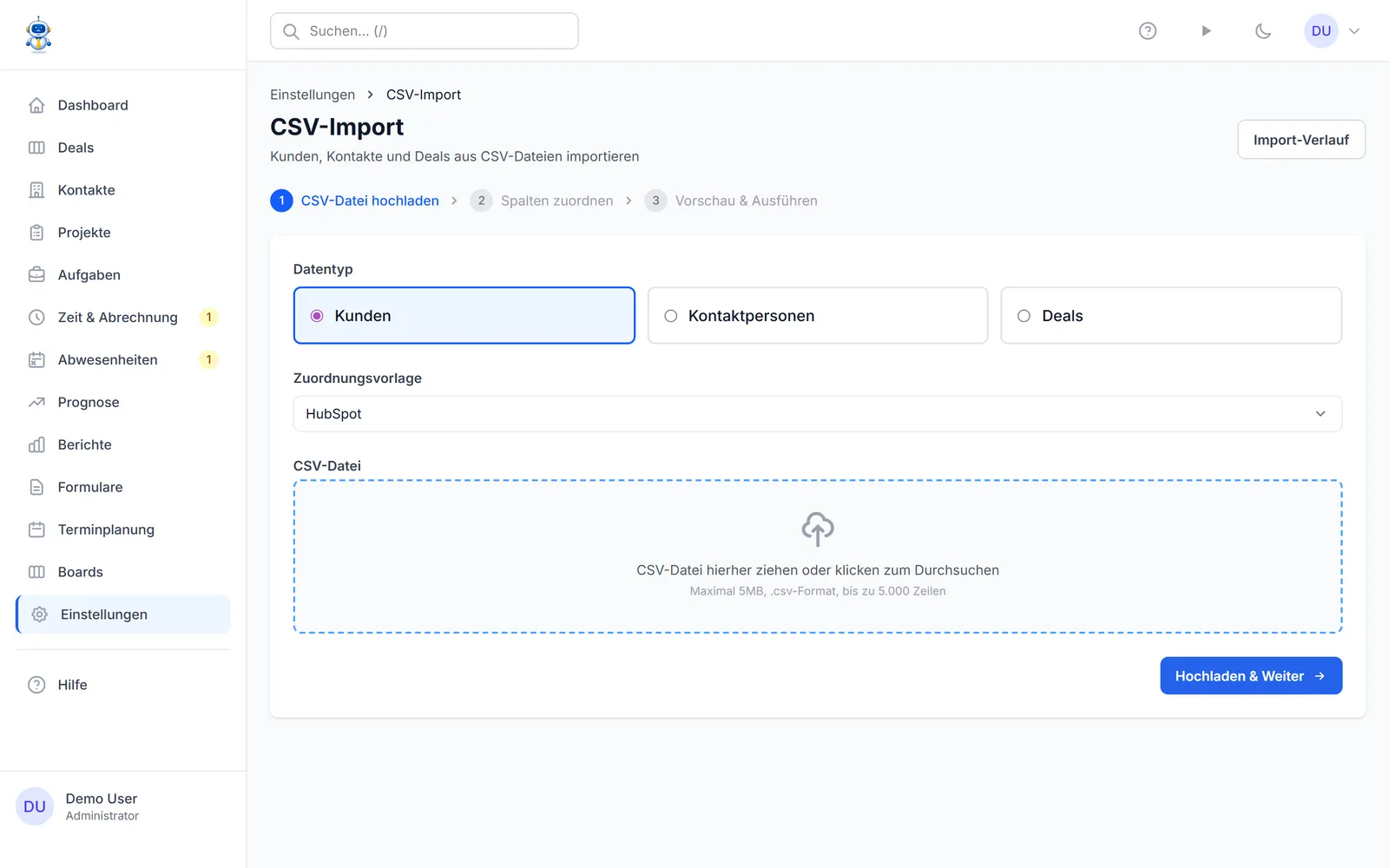Image resolution: width=1389 pixels, height=868 pixels.
Task: Open the Zuordnungsvorlage HubSpot dropdown
Action: (x=818, y=414)
